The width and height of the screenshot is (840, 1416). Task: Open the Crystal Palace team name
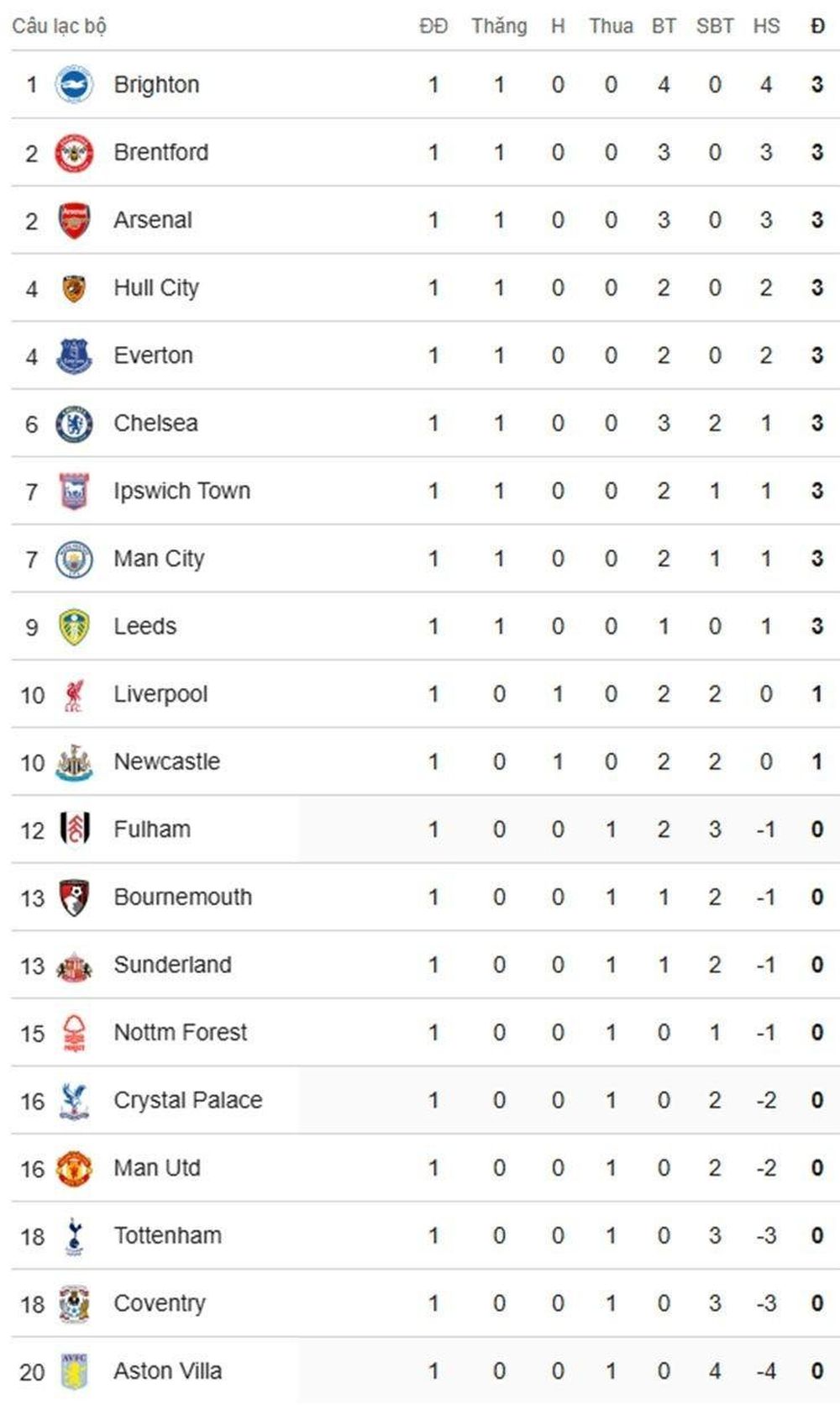click(188, 1101)
